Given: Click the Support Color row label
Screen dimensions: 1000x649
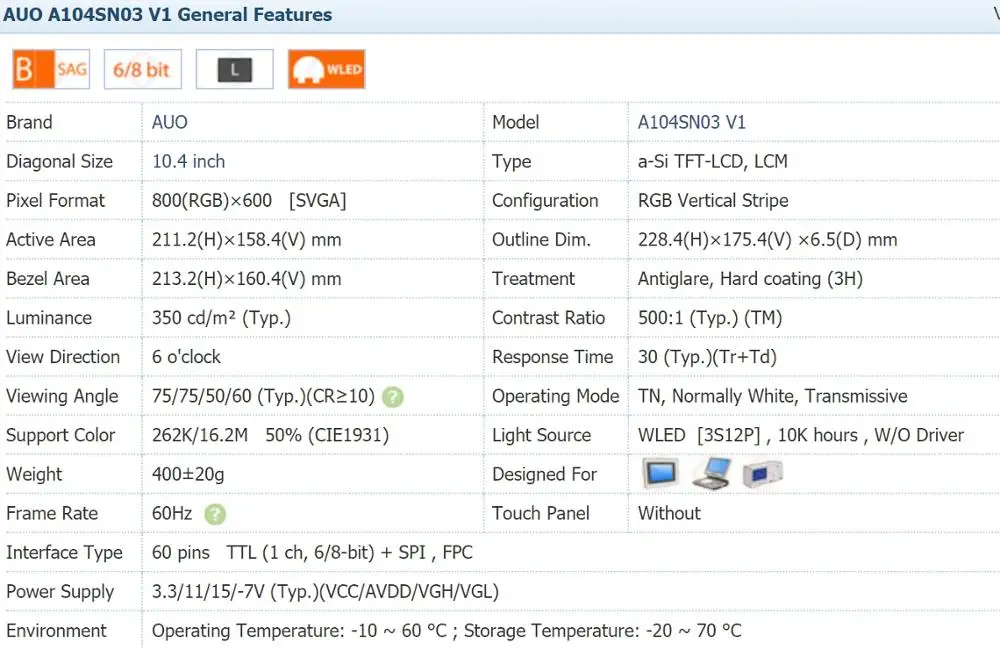Looking at the screenshot, I should 61,435.
